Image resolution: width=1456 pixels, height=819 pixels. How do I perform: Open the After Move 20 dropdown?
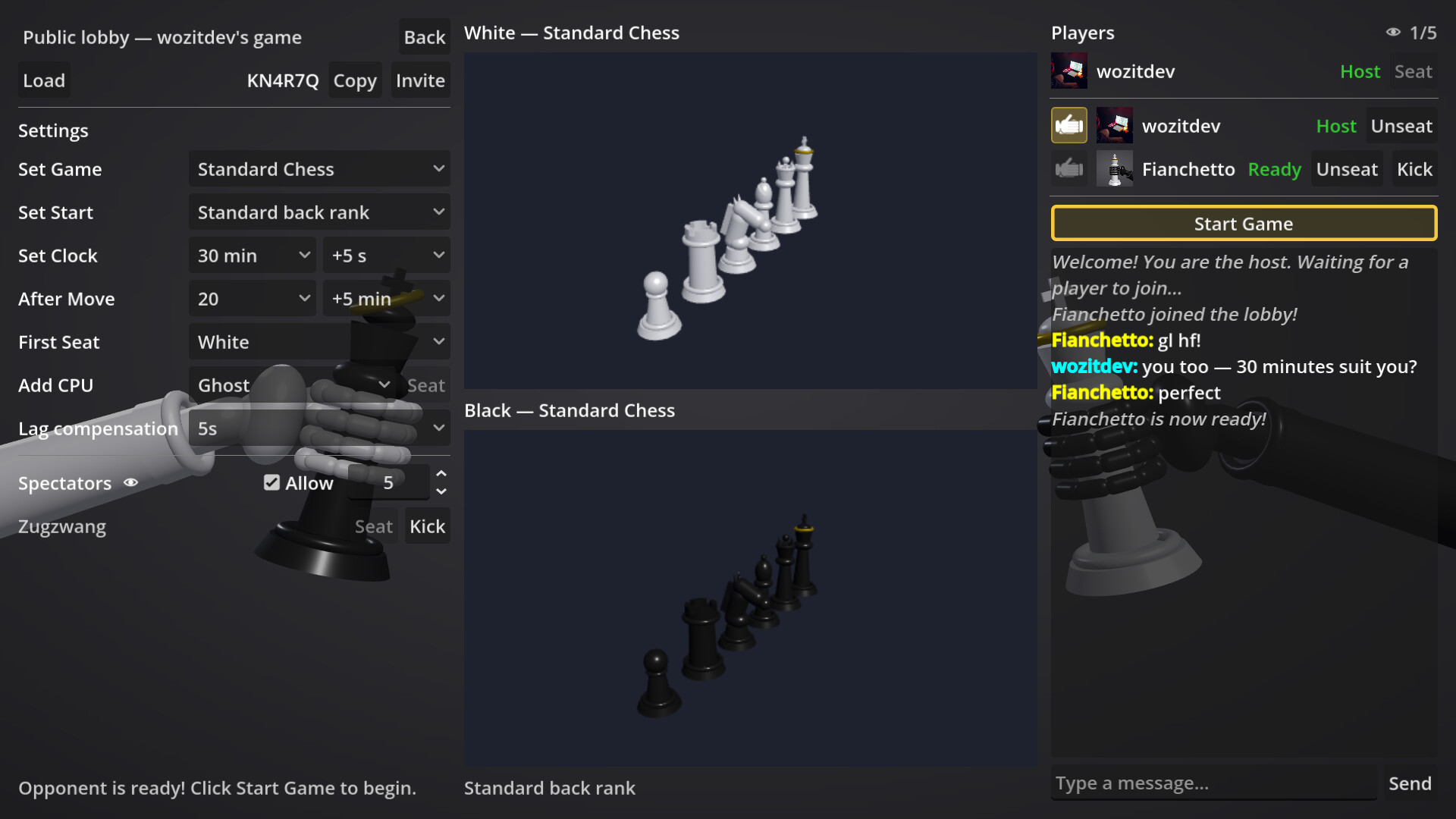(253, 299)
